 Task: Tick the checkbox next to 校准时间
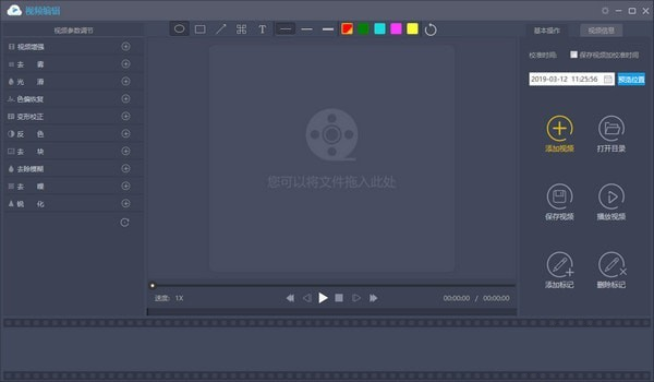575,54
